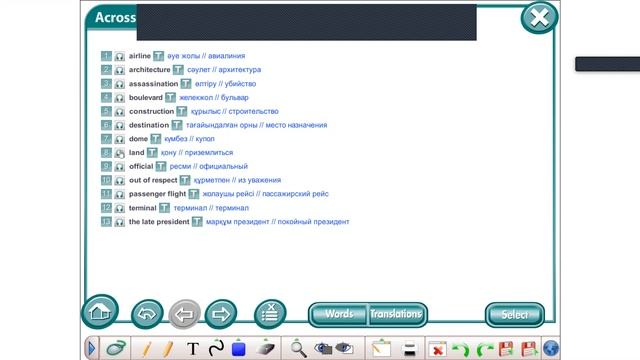Click the grayed previous page arrow
Viewport: 640px width, 360px height.
(x=184, y=314)
